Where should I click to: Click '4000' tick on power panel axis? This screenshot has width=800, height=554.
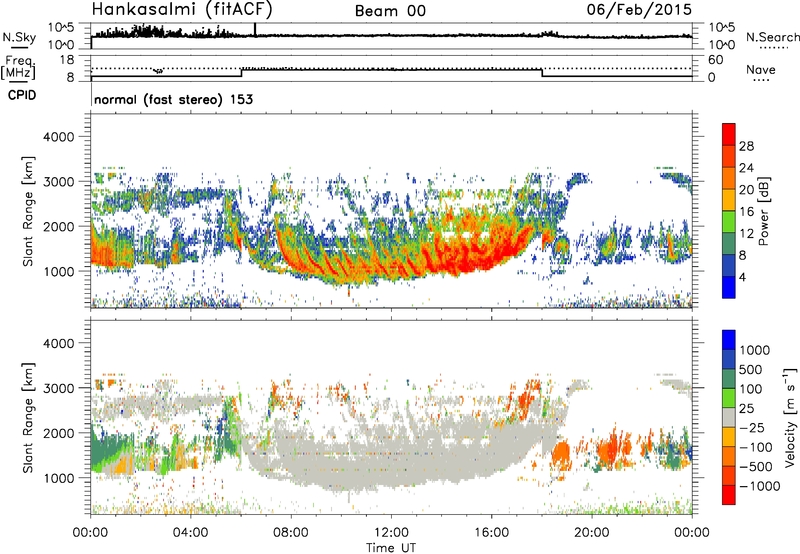[58, 137]
